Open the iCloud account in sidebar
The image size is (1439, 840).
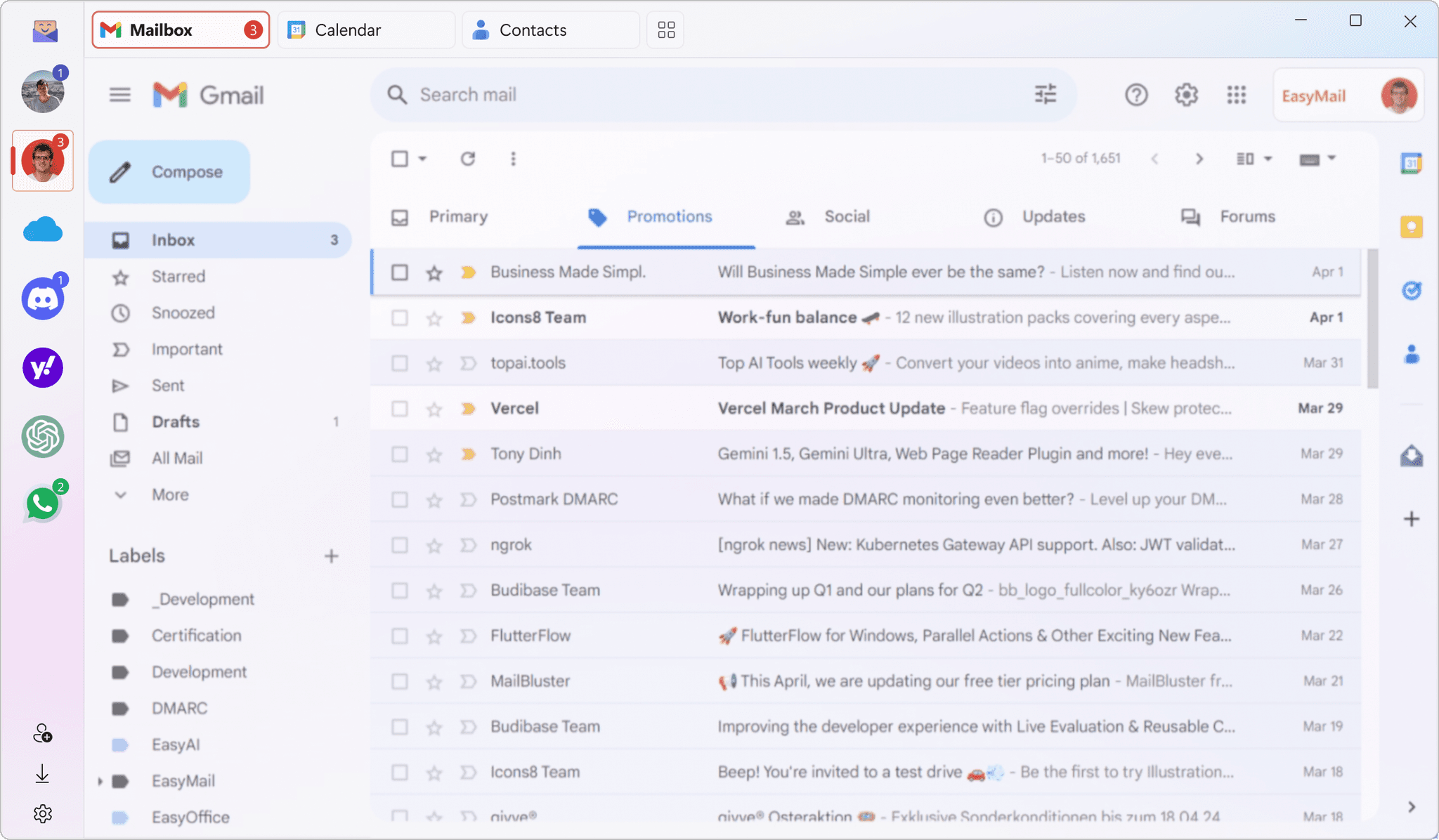click(43, 230)
